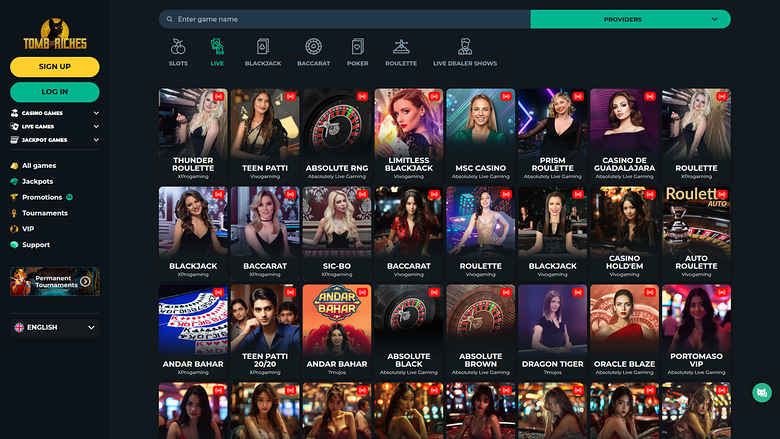Go to All games page
Screen dimensions: 780x439
click(x=39, y=166)
